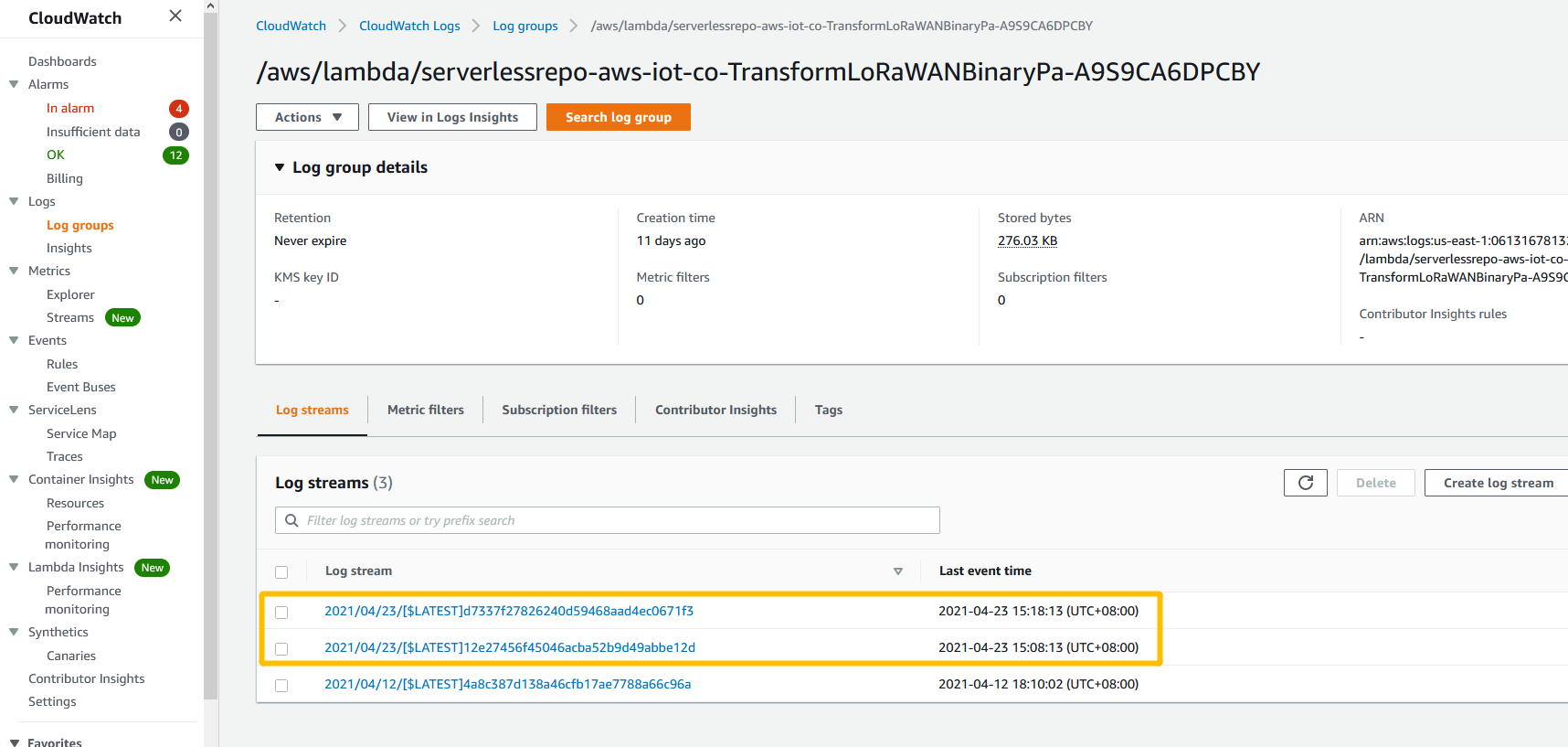Switch to the Subscription filters tab
The image size is (1568, 747).
click(x=559, y=410)
